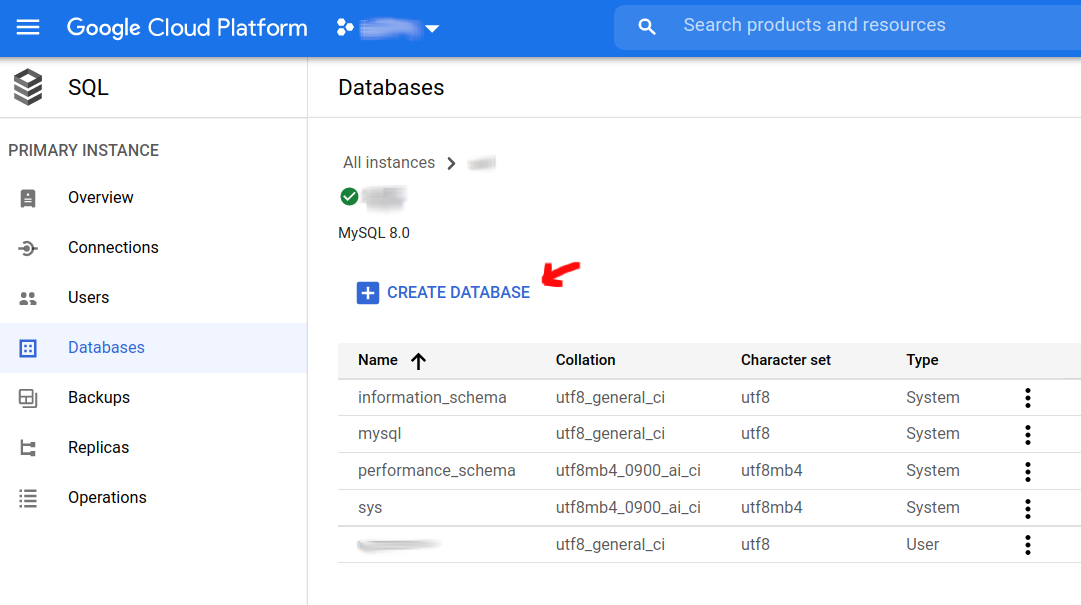Click the All instances breadcrumb
The height and width of the screenshot is (605, 1081).
coord(389,163)
